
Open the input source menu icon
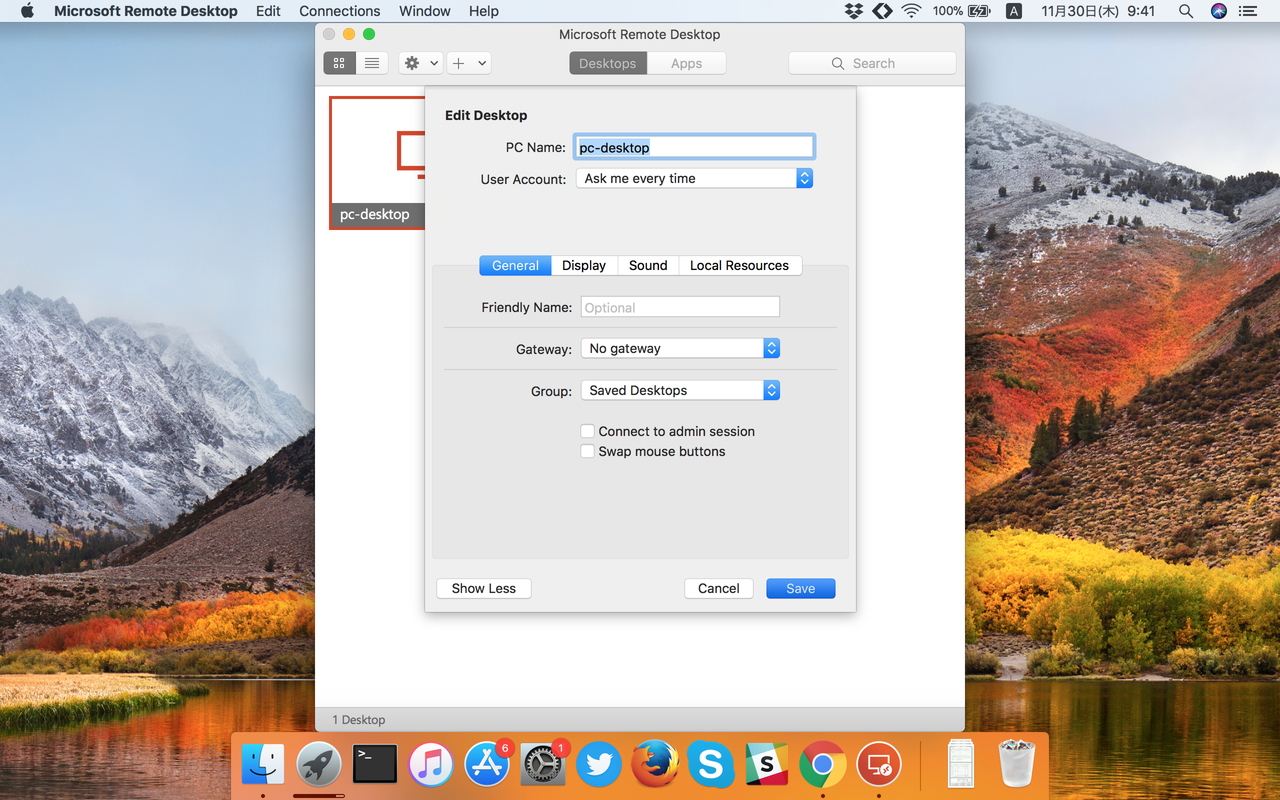(x=1013, y=11)
